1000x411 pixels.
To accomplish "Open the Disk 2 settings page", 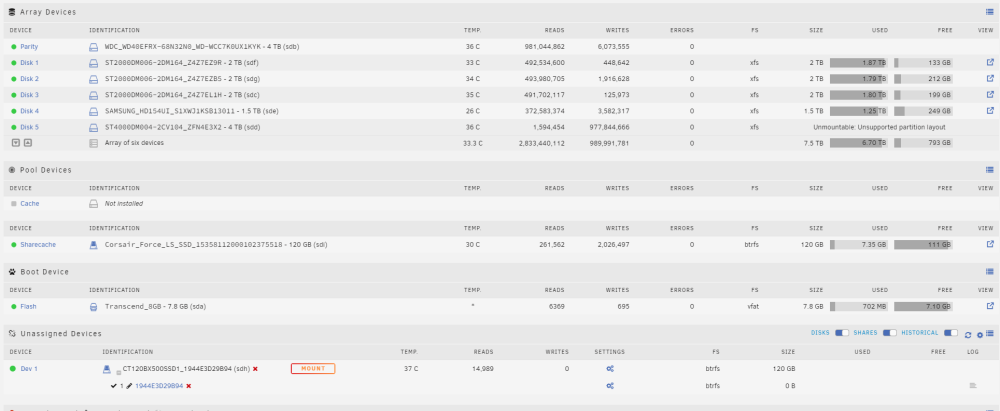I will [29, 79].
